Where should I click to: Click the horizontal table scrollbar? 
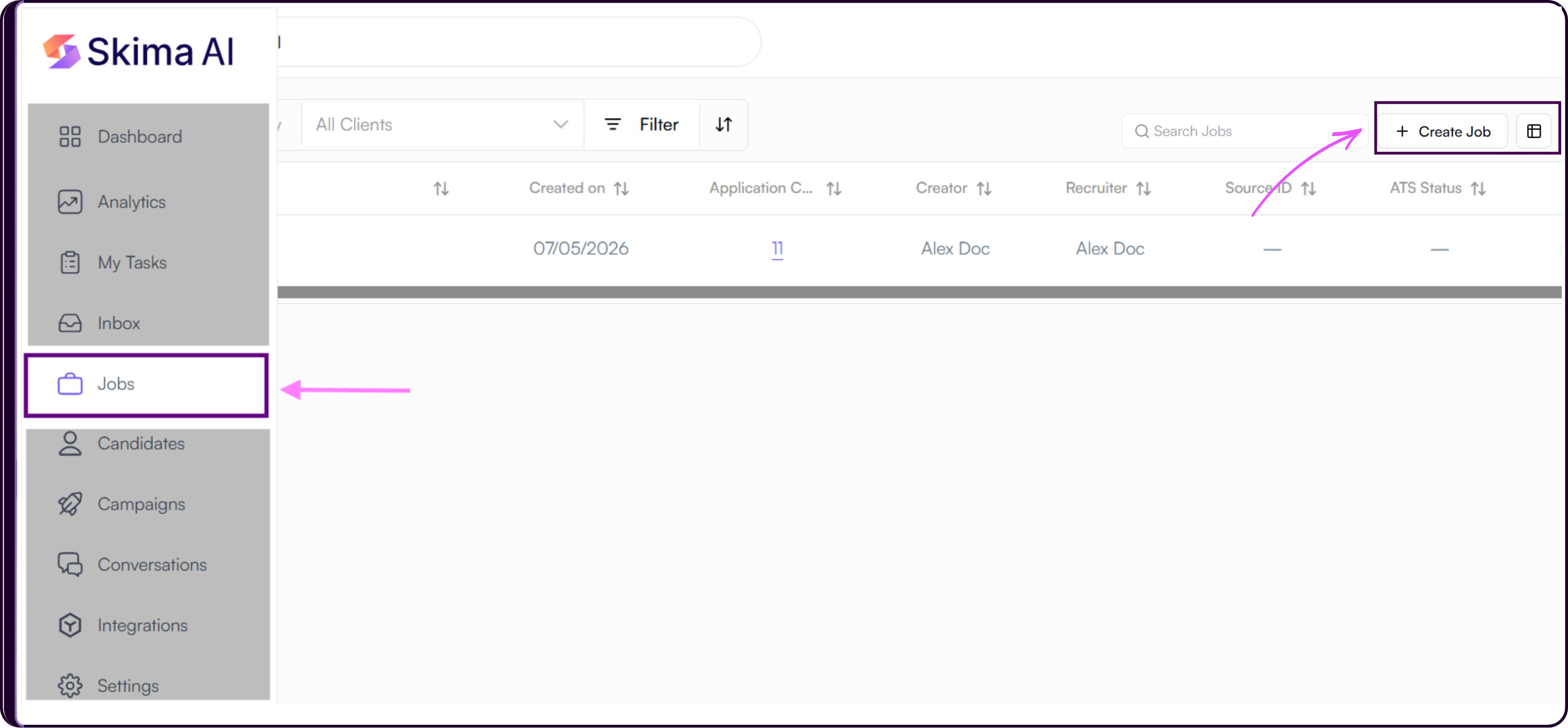tap(919, 293)
